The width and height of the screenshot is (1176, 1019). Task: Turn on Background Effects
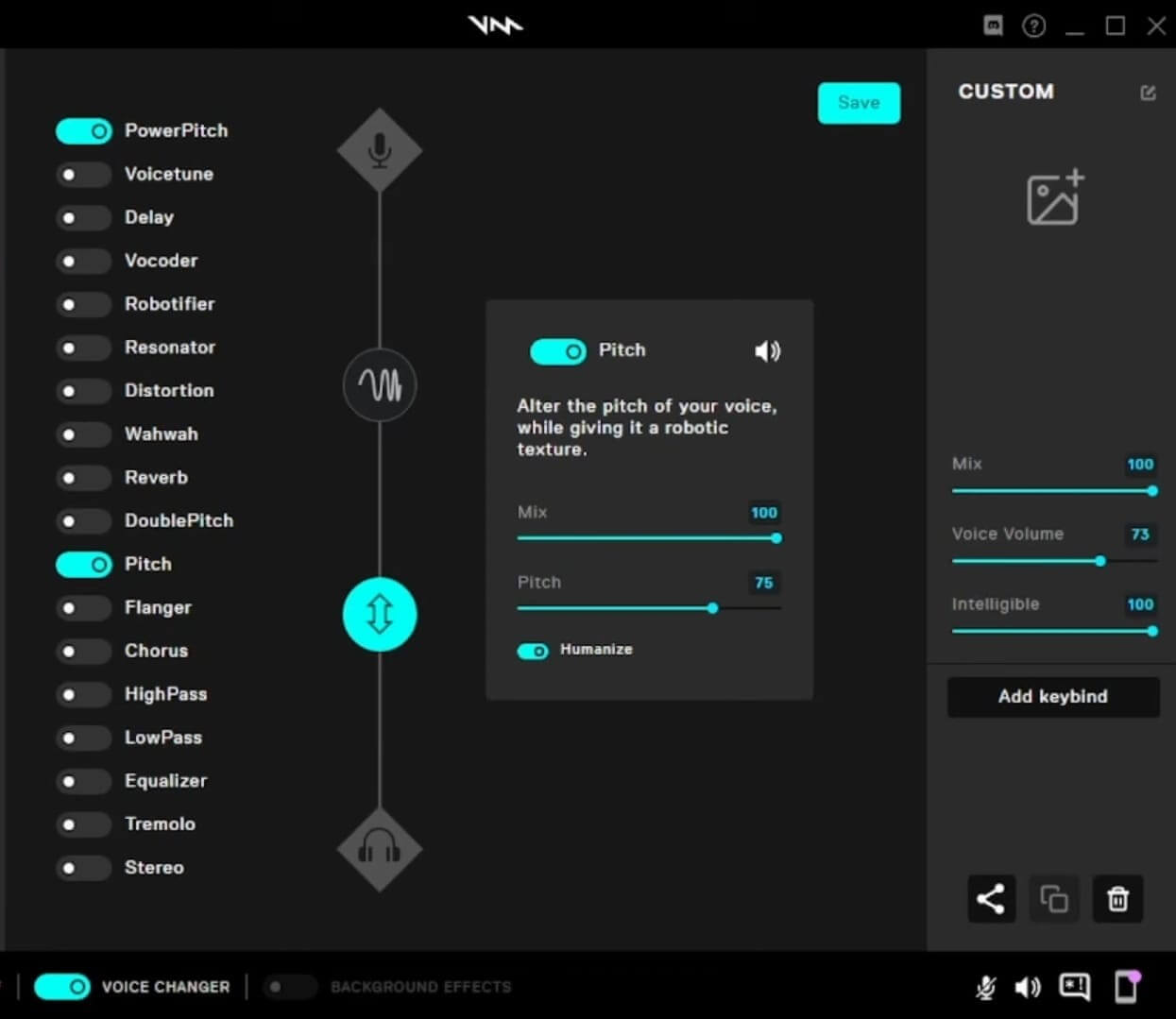tap(289, 986)
